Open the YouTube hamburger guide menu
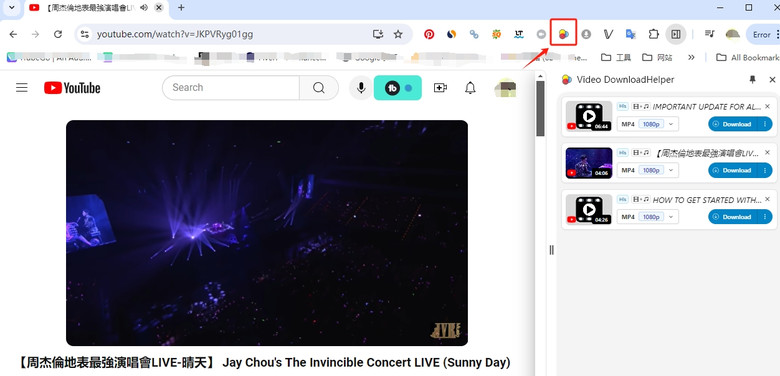This screenshot has width=780, height=376. (x=21, y=88)
